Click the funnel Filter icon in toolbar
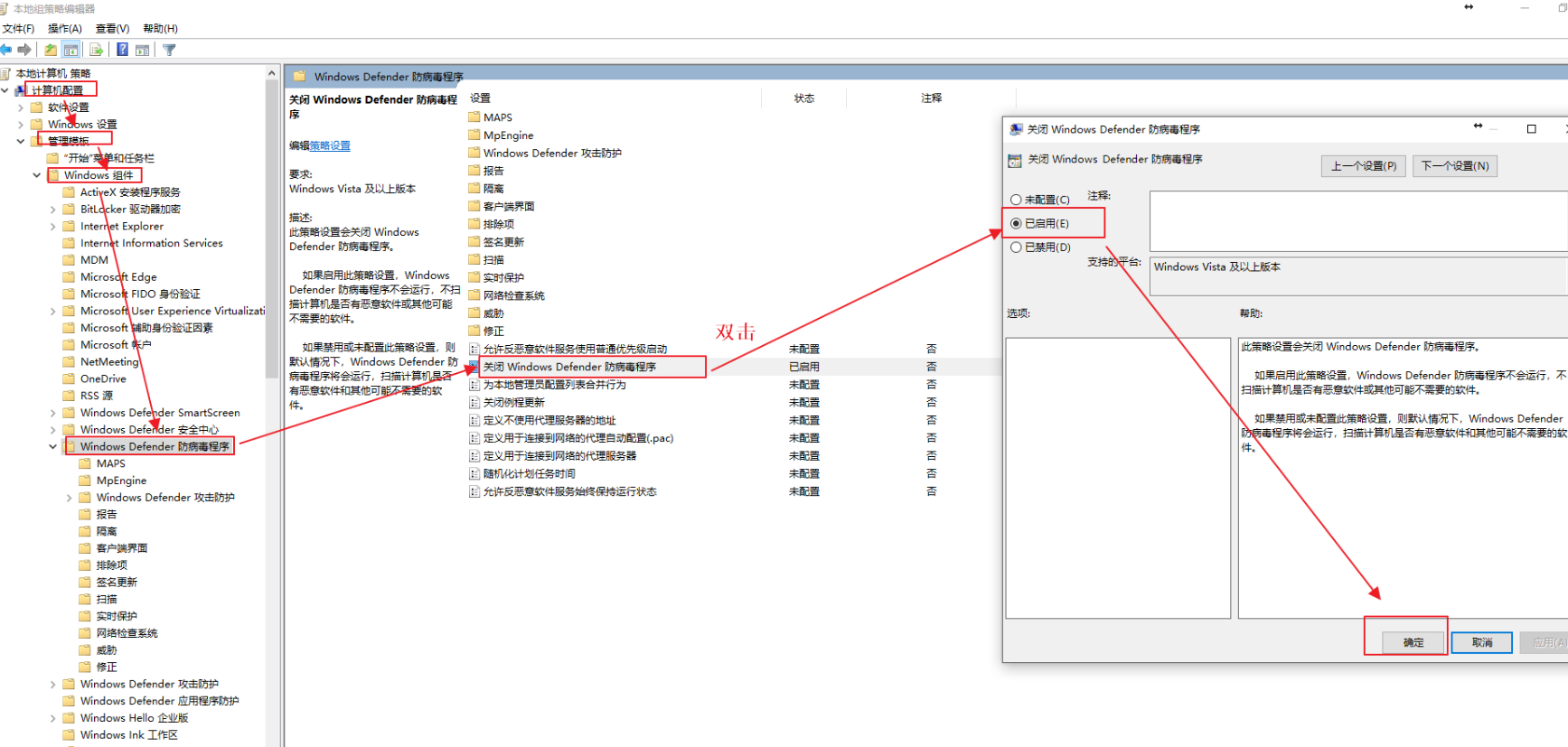Screen dimensions: 1568x747 click(169, 50)
